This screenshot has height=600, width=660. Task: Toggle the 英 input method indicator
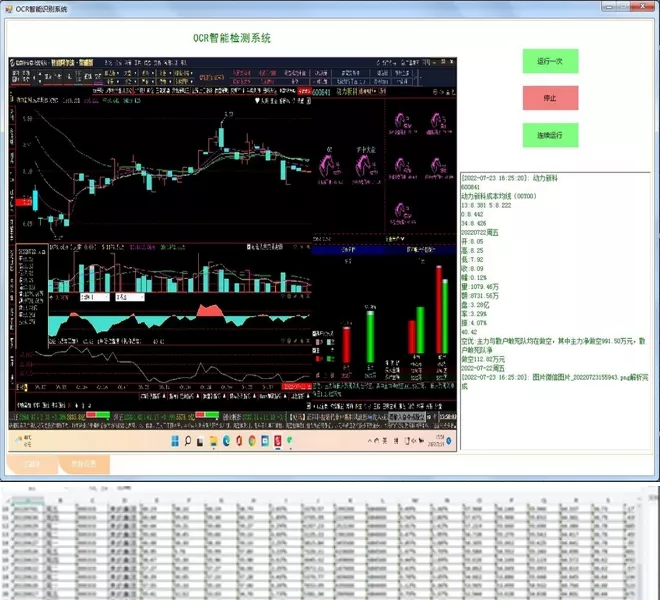(384, 441)
